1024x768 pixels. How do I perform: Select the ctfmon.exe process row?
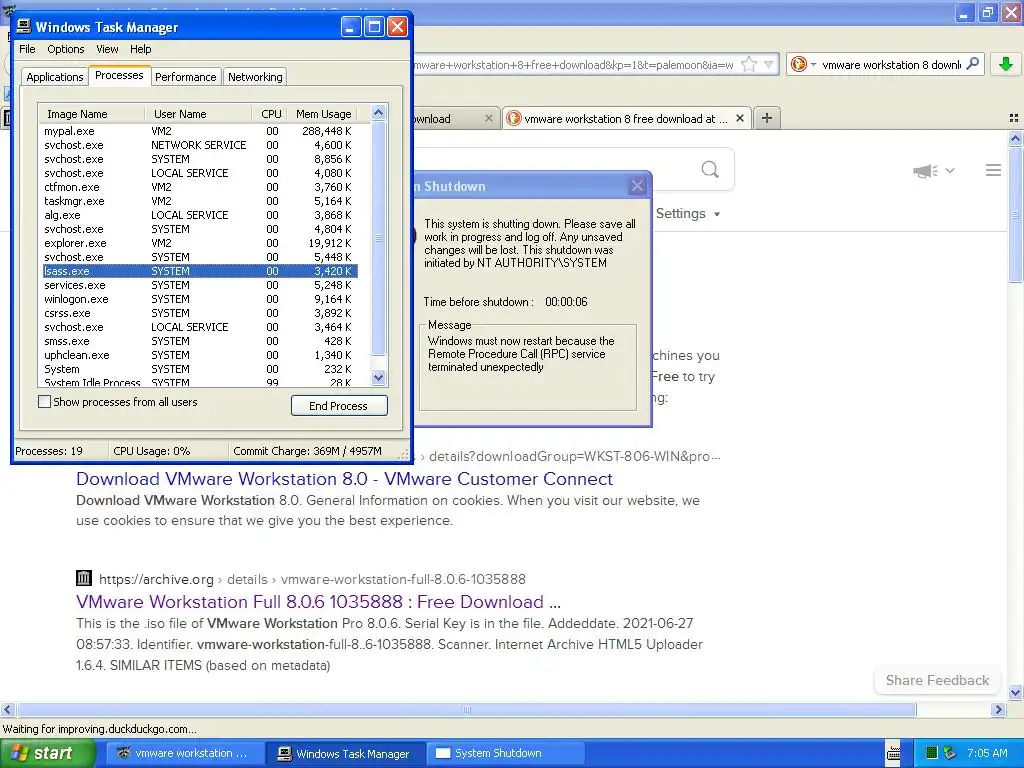[198, 187]
